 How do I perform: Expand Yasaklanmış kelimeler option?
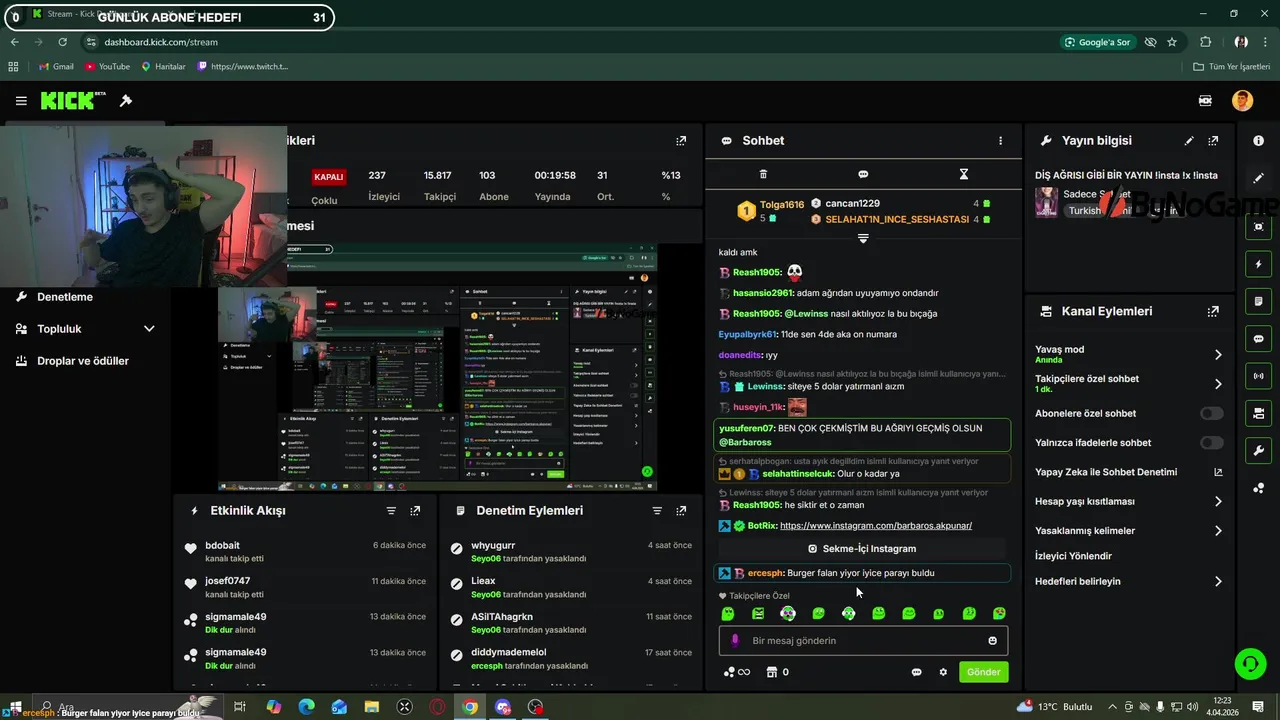pos(1218,531)
